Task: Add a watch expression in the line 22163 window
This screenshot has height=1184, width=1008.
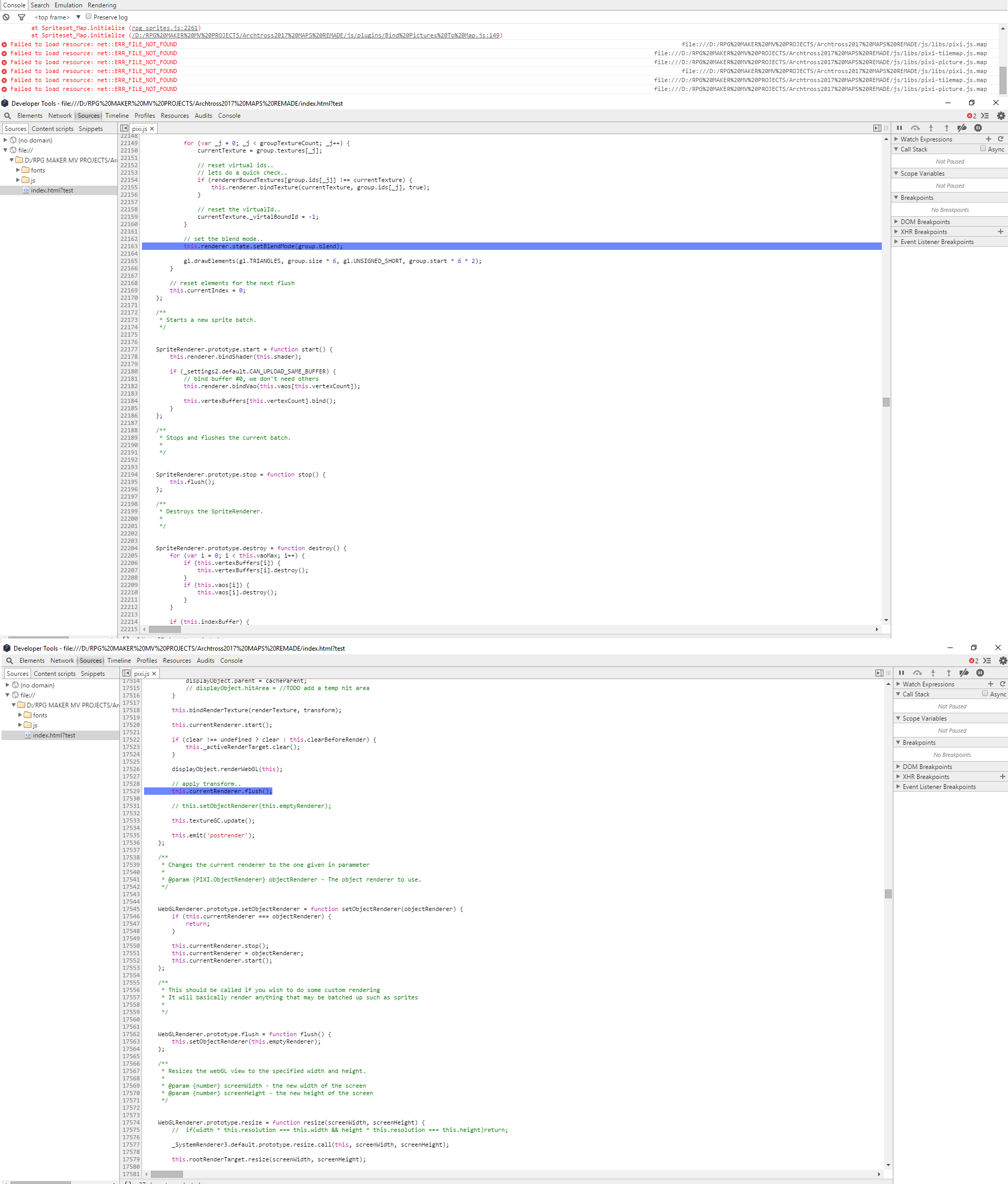Action: coord(989,139)
